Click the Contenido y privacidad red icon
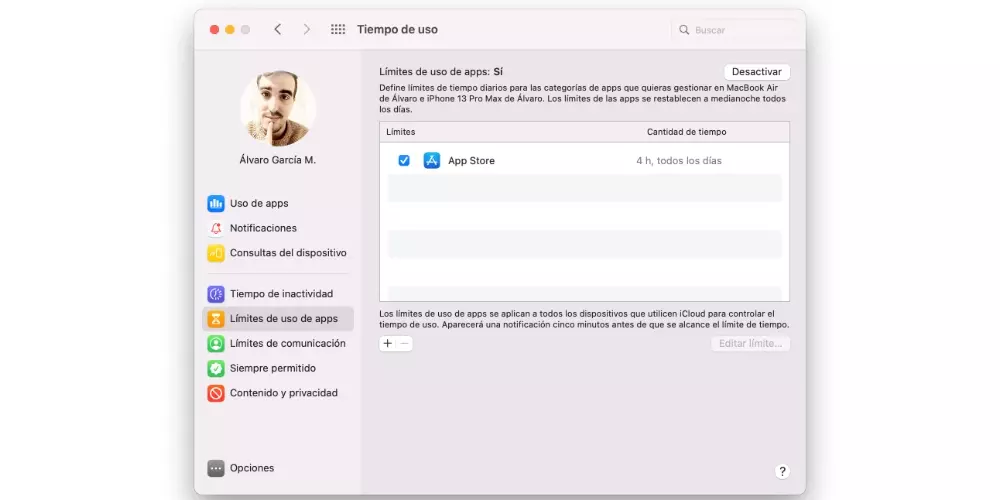This screenshot has width=1000, height=500. click(216, 393)
